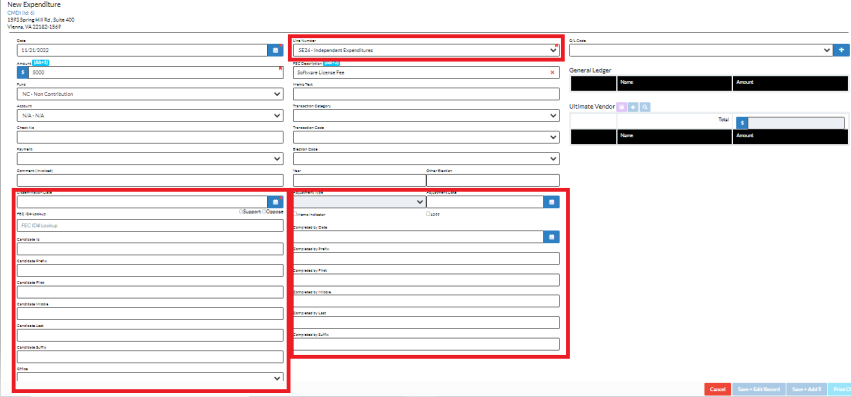851x397 pixels.
Task: Click the Ultimate Vendor search magnifier icon
Action: tap(645, 108)
